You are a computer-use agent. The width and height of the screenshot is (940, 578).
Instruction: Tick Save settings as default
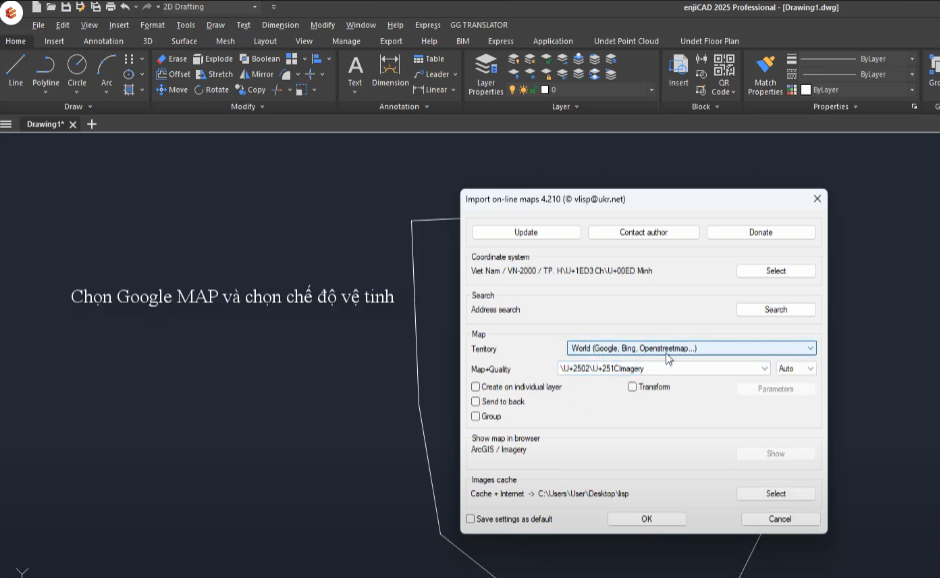pos(471,519)
